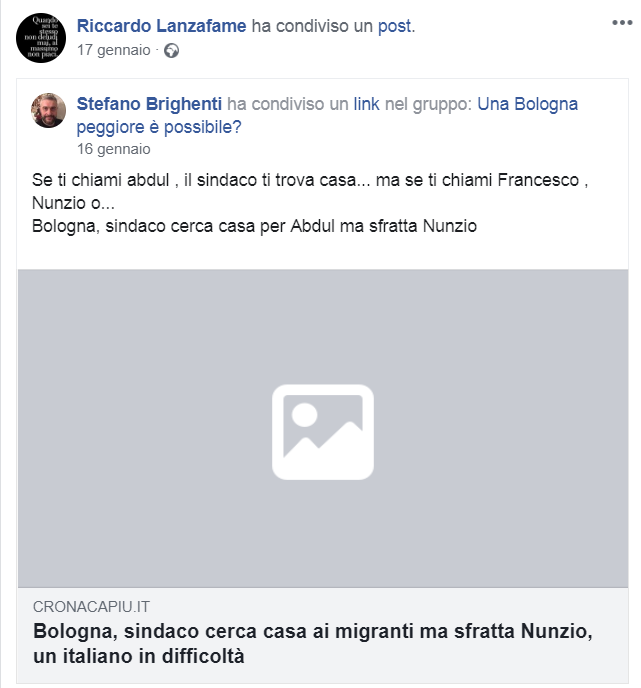Click the line "Bologna, sindaco cerca casa per Abdul"
The height and width of the screenshot is (688, 641).
pos(254,226)
